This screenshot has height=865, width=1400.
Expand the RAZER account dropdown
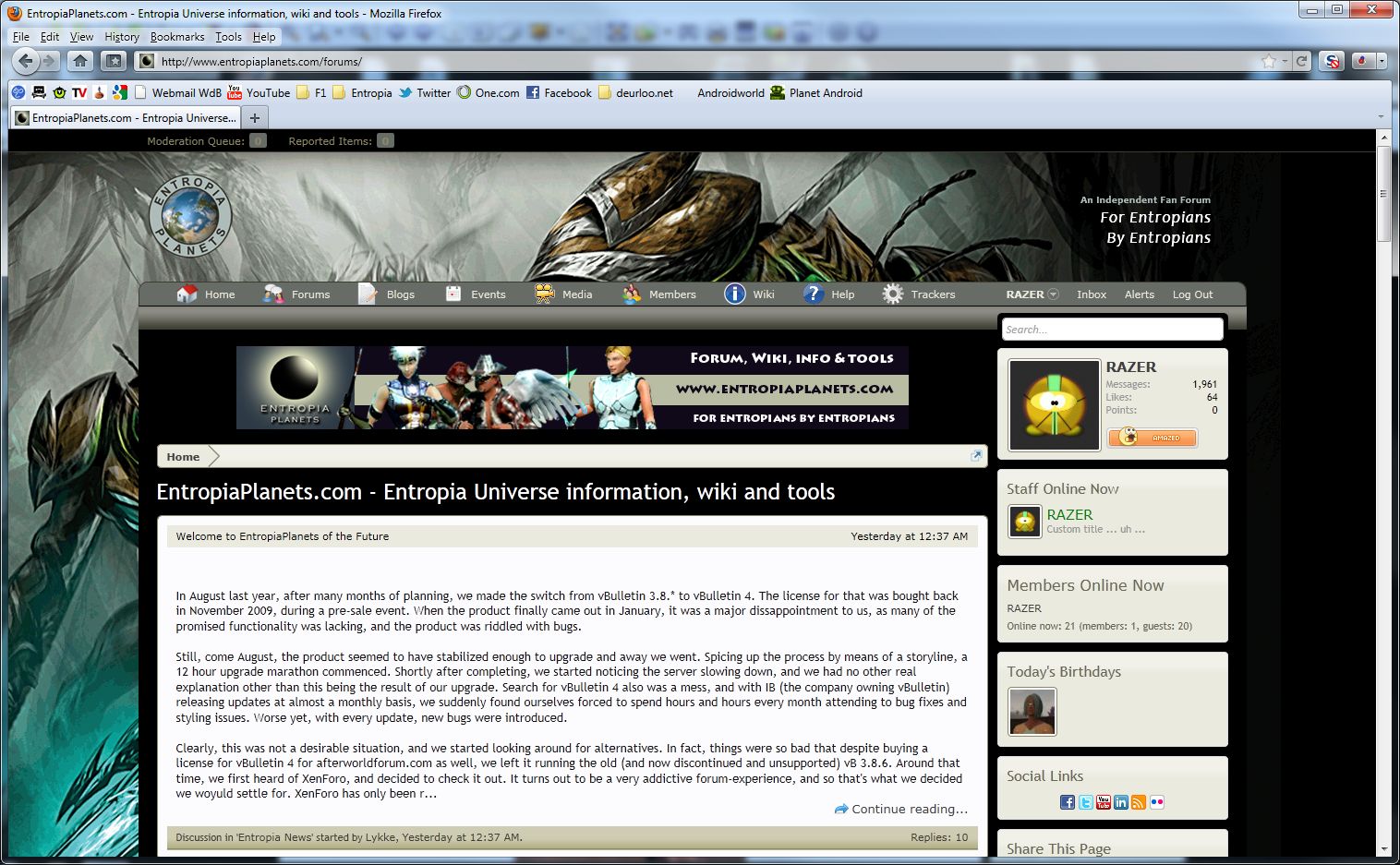tap(1052, 294)
